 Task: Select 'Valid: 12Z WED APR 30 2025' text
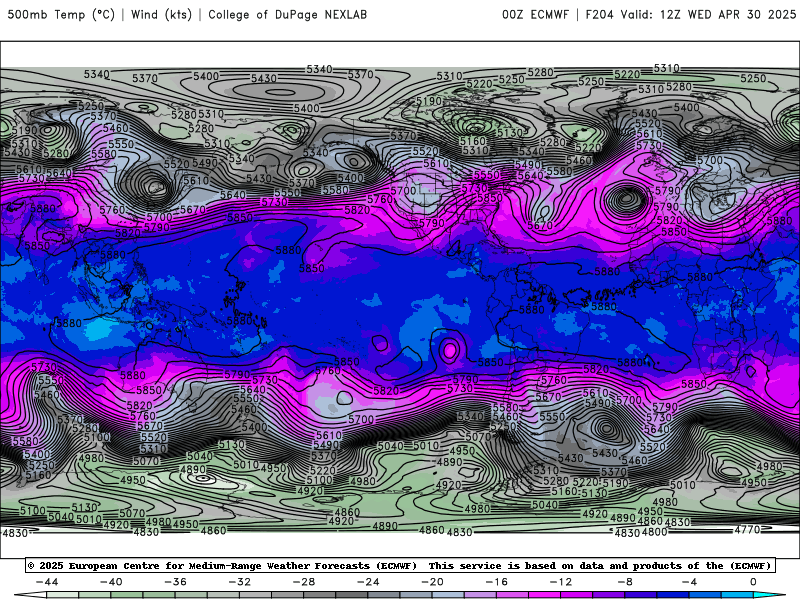pos(708,15)
